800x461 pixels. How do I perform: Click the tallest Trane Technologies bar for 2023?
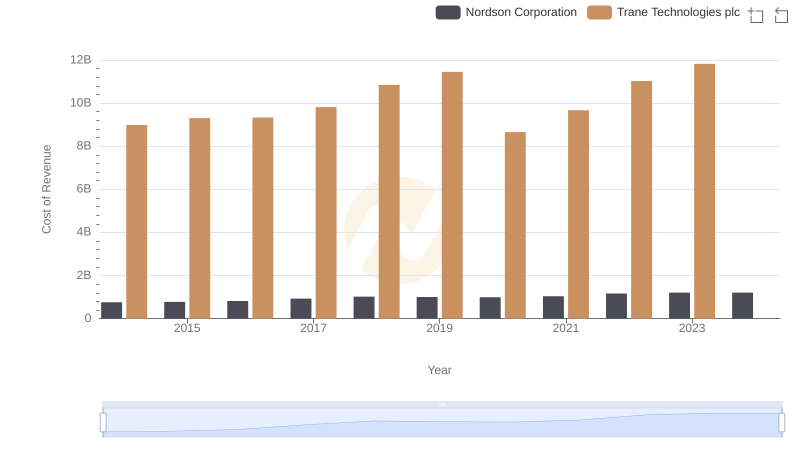[704, 191]
